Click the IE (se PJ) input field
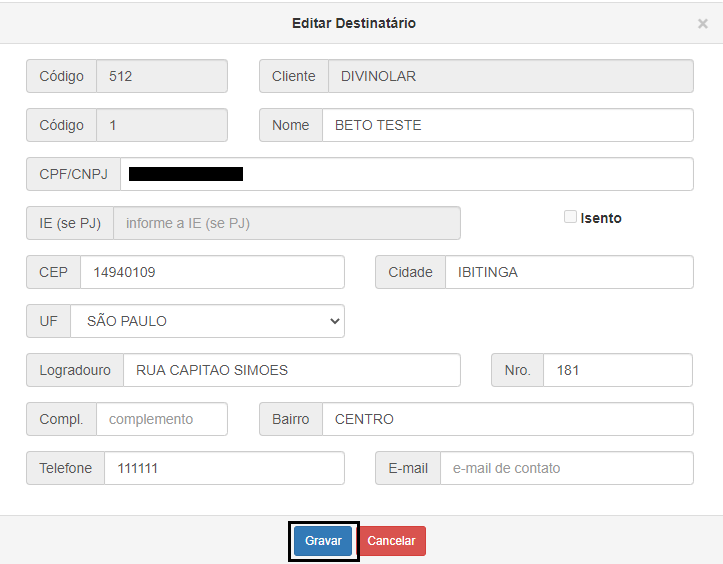This screenshot has height=564, width=723. click(287, 223)
